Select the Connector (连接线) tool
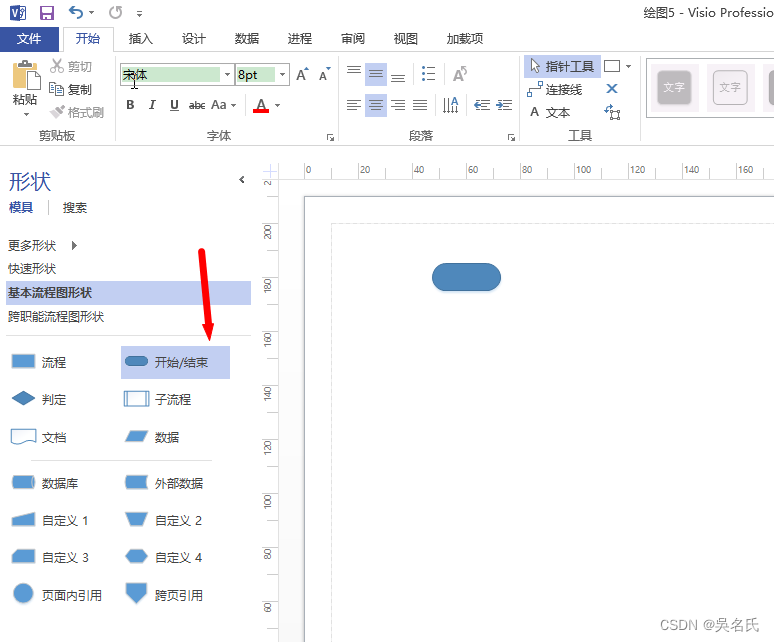774x642 pixels. tap(555, 89)
